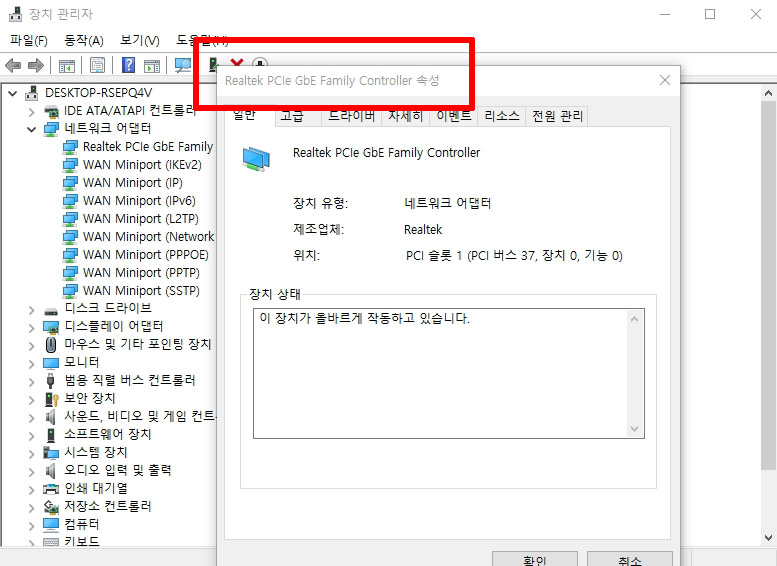
Task: Select the IDE ATA/ATAPI controller icon
Action: [51, 111]
